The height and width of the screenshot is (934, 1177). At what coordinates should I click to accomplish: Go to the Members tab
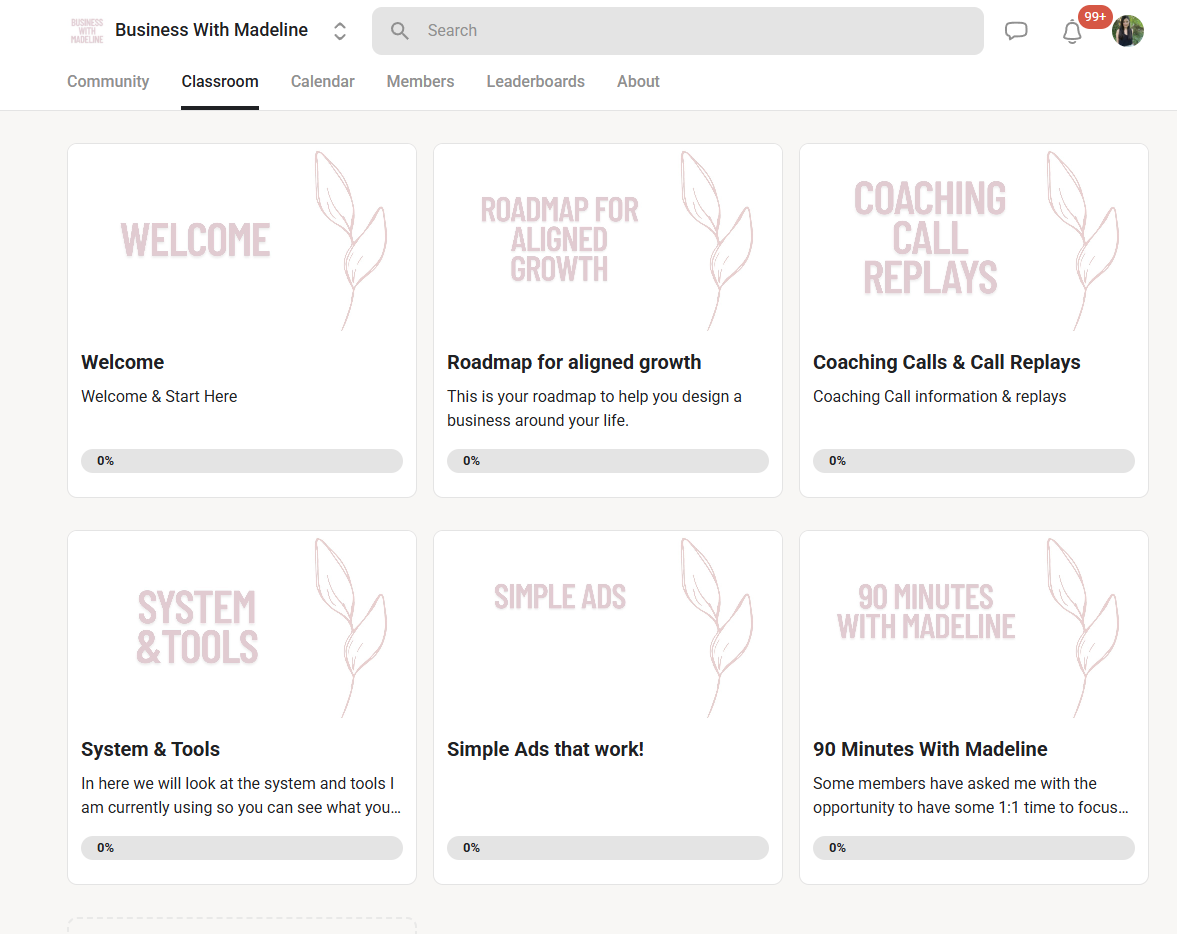(420, 82)
